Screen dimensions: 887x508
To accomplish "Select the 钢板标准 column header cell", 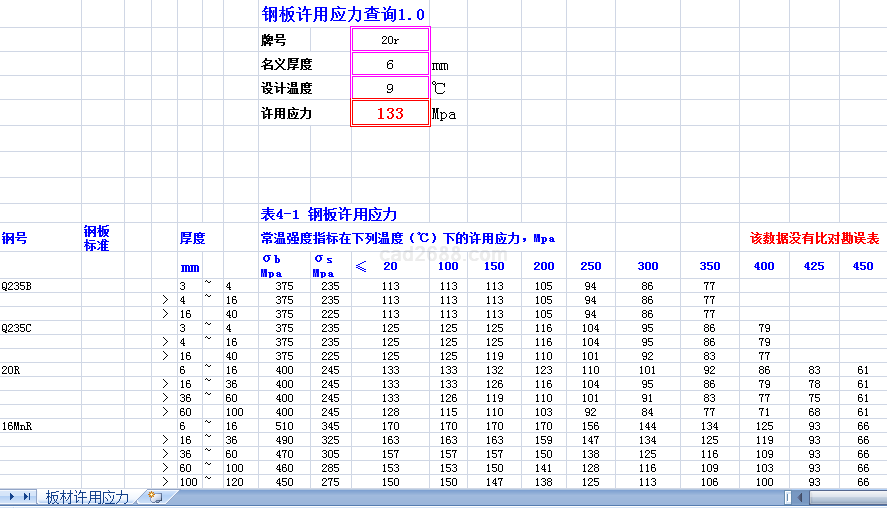I will coord(97,238).
